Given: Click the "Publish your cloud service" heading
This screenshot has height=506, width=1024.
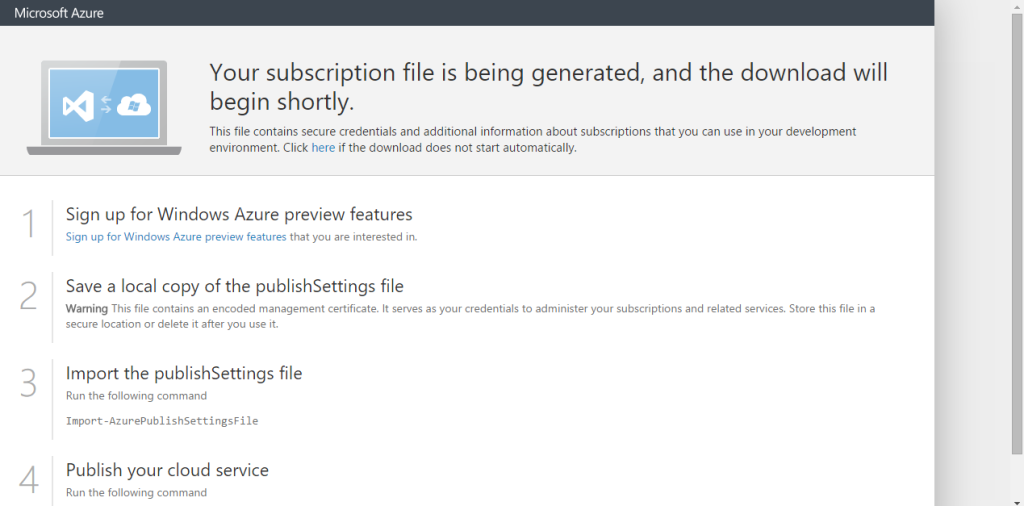Looking at the screenshot, I should [167, 470].
